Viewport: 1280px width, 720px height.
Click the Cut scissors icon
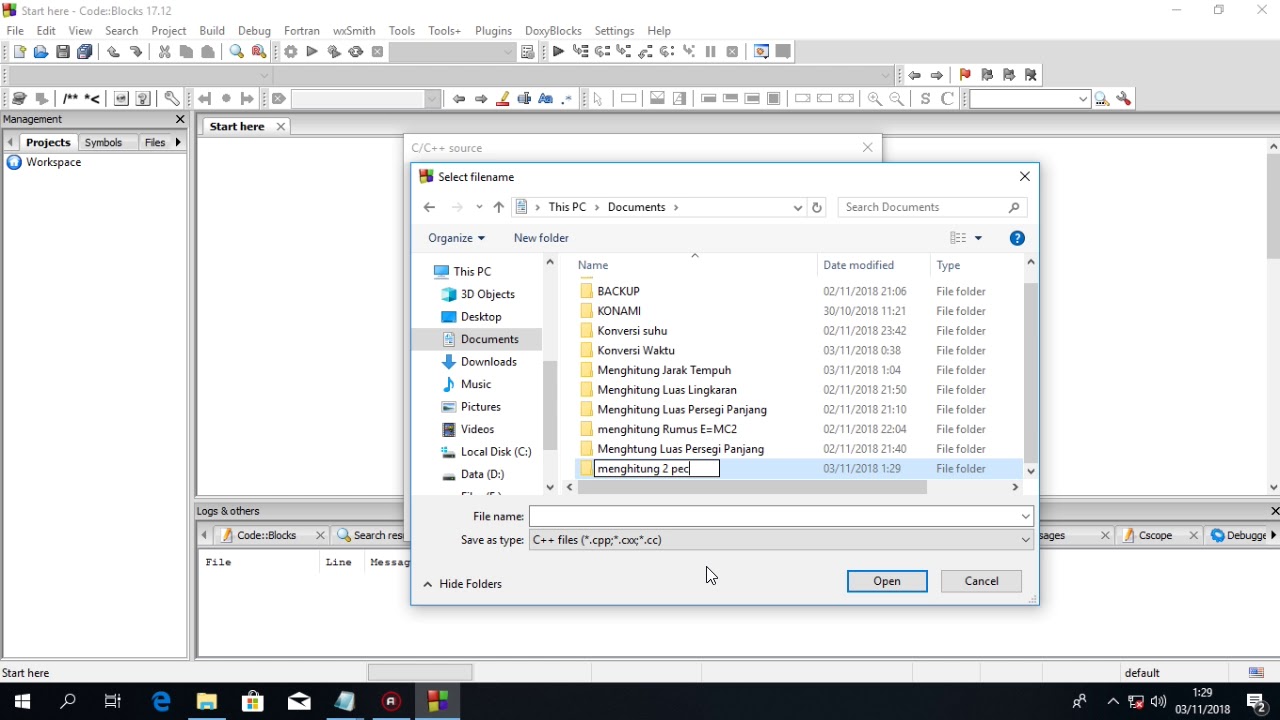165,52
